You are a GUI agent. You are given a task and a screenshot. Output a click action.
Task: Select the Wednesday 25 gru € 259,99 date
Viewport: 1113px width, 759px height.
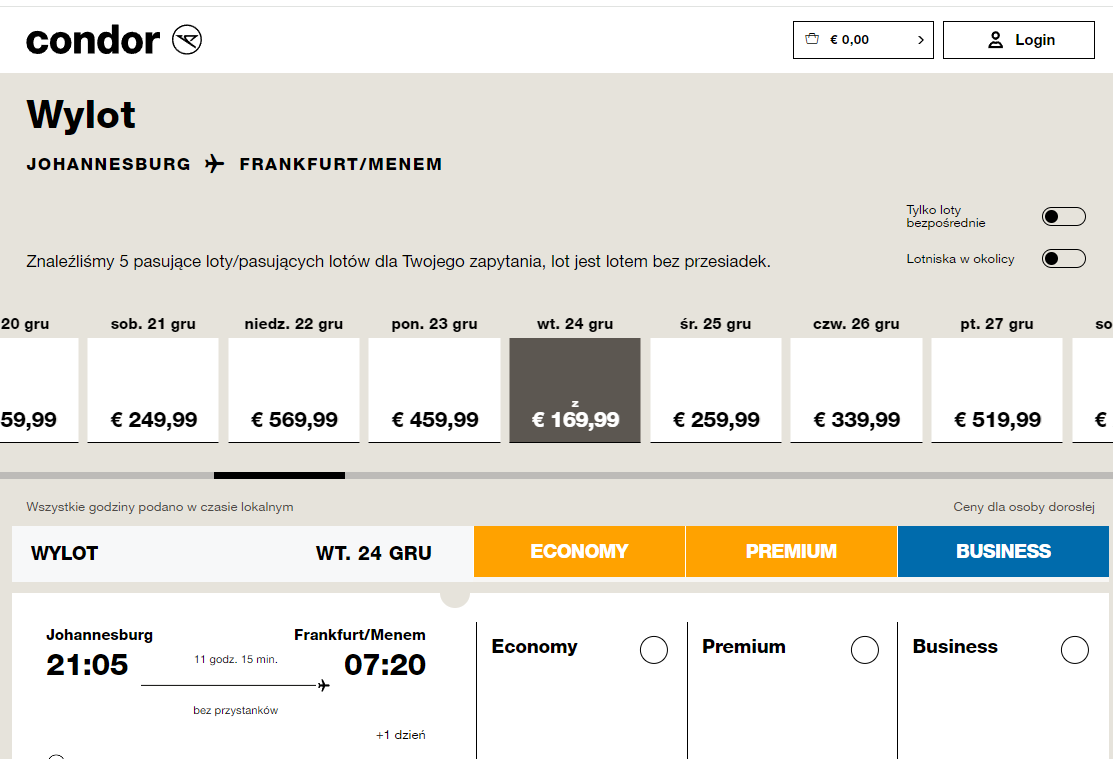[x=716, y=391]
